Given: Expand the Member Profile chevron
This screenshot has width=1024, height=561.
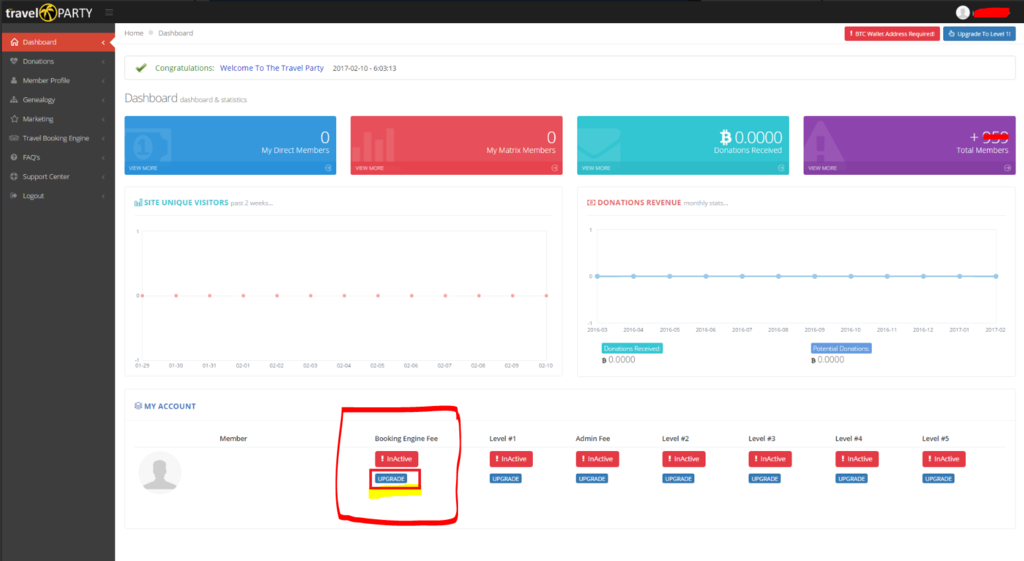Looking at the screenshot, I should [x=103, y=81].
